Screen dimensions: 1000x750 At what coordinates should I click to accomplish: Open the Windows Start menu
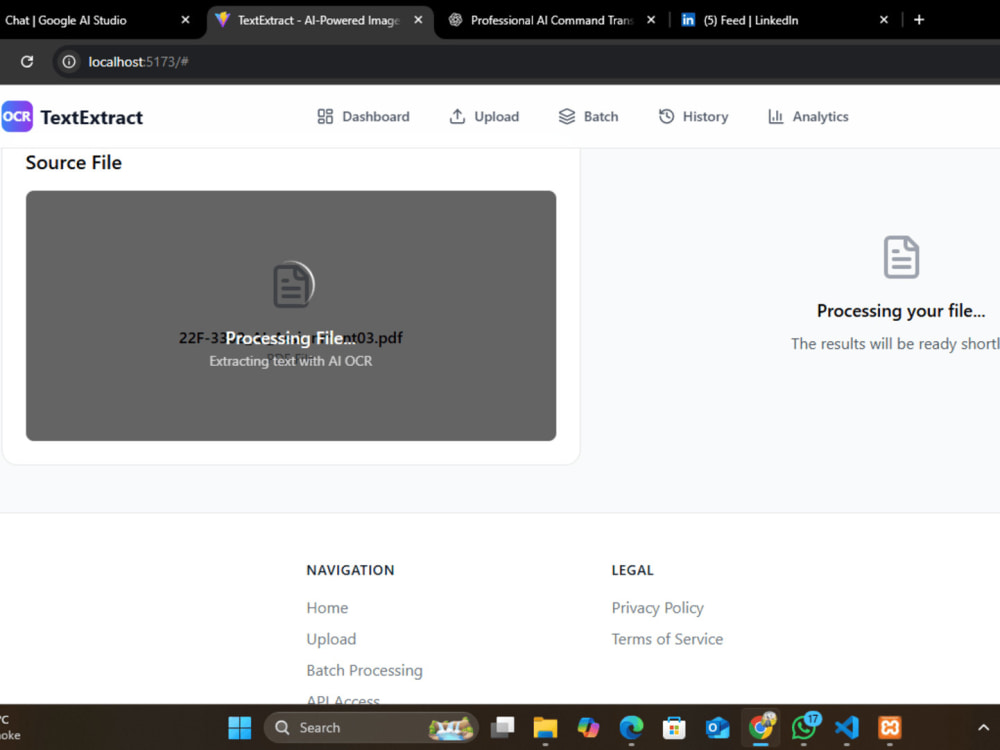point(240,728)
